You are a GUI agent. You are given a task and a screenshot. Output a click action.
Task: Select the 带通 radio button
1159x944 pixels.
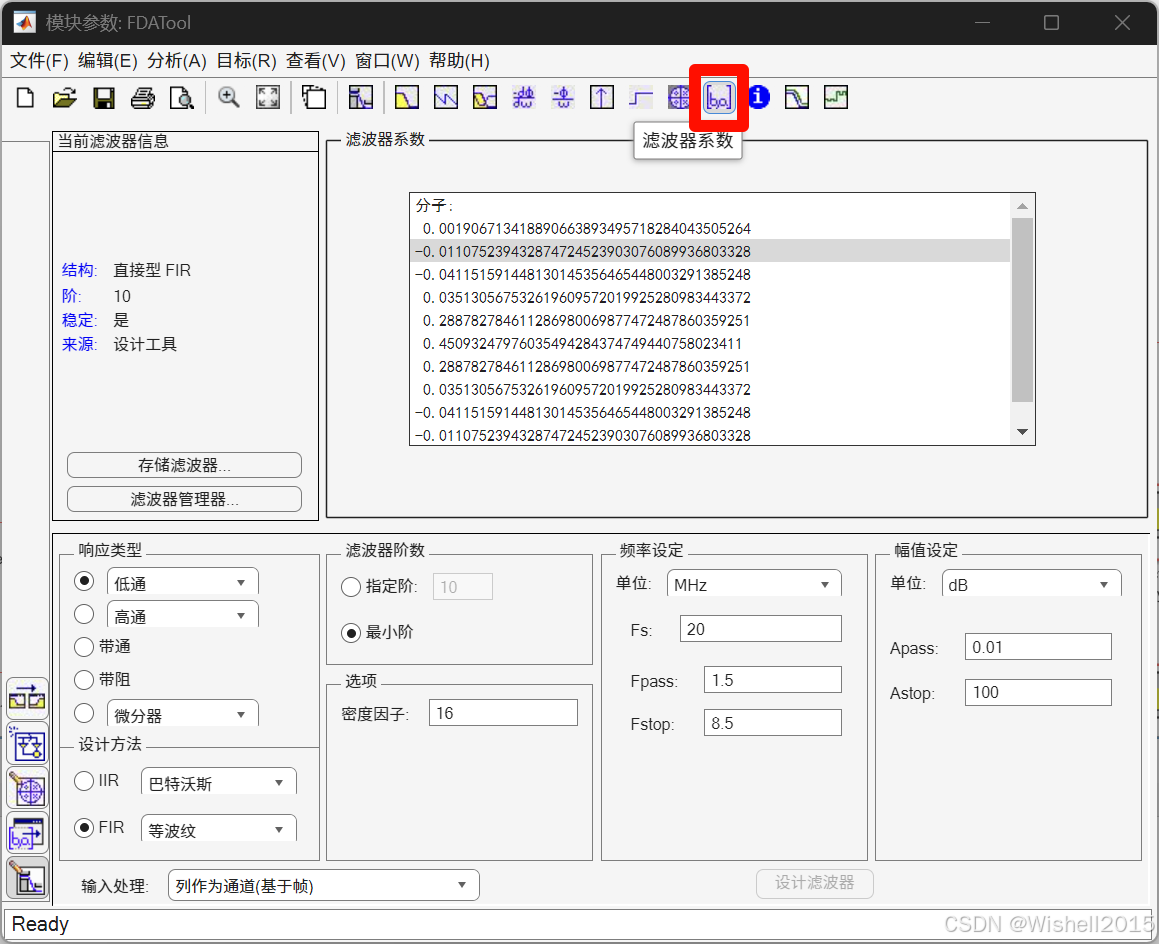84,647
